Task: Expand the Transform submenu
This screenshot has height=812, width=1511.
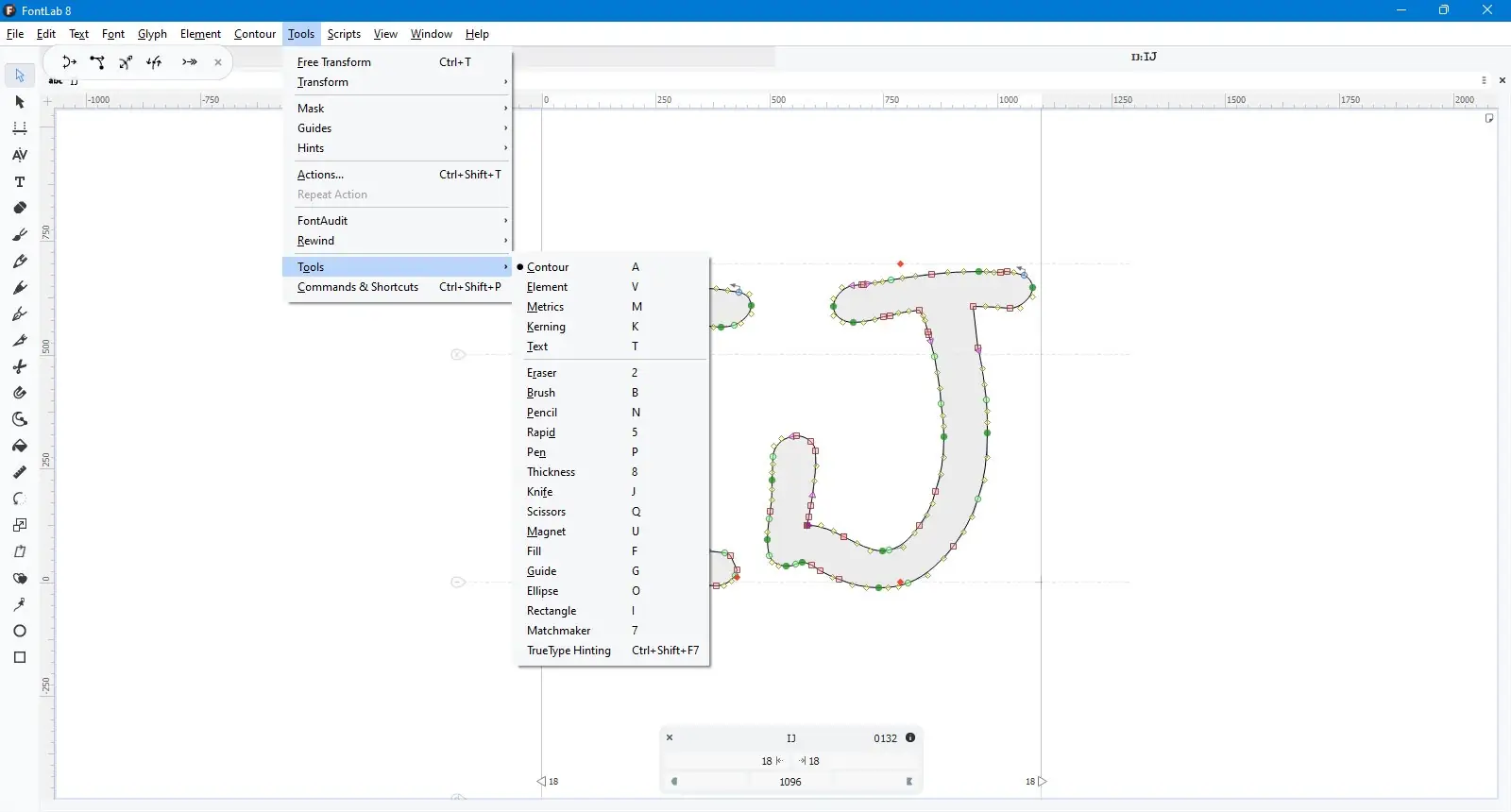Action: tap(398, 82)
